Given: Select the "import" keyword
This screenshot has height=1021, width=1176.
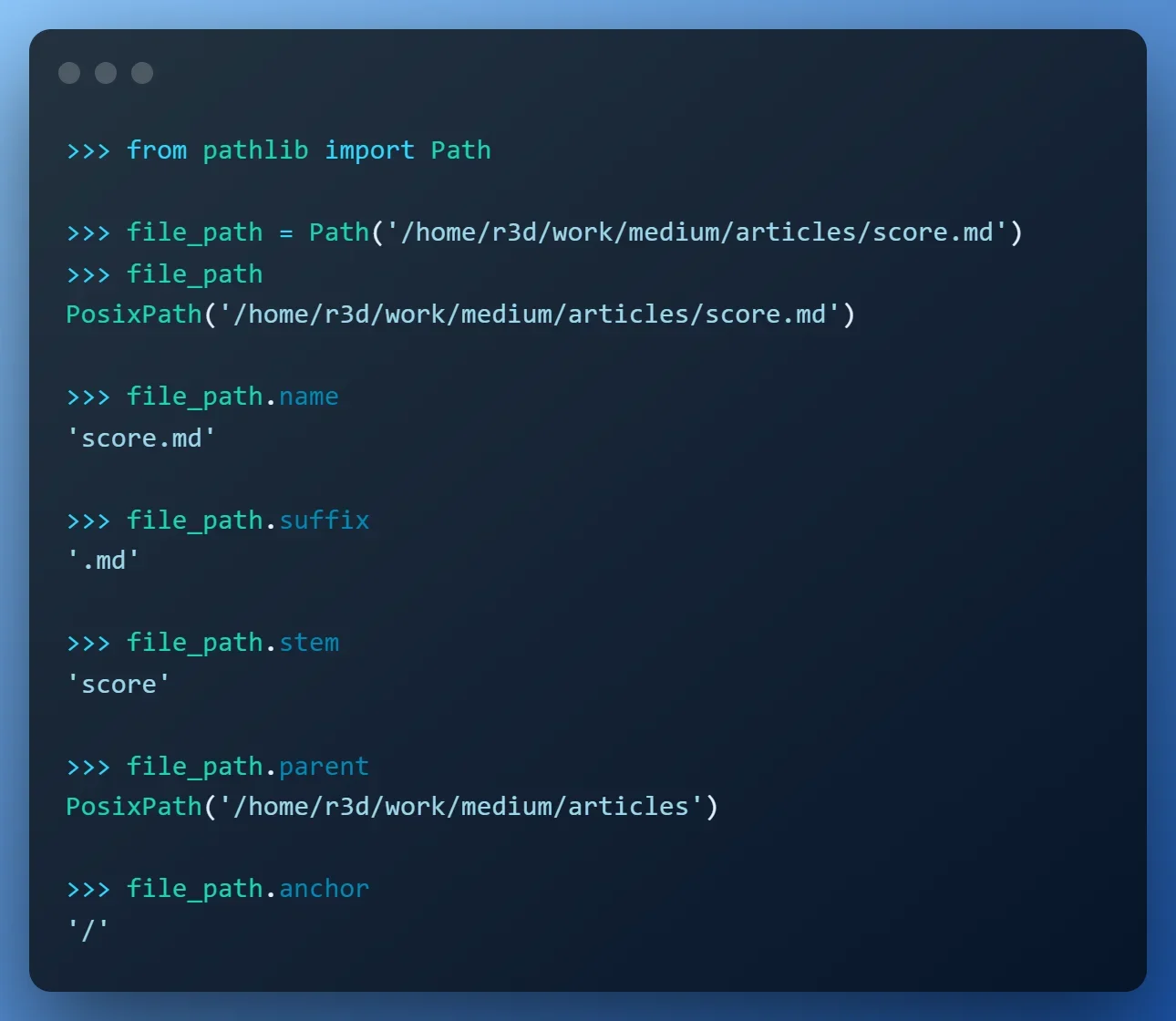Looking at the screenshot, I should pos(369,150).
